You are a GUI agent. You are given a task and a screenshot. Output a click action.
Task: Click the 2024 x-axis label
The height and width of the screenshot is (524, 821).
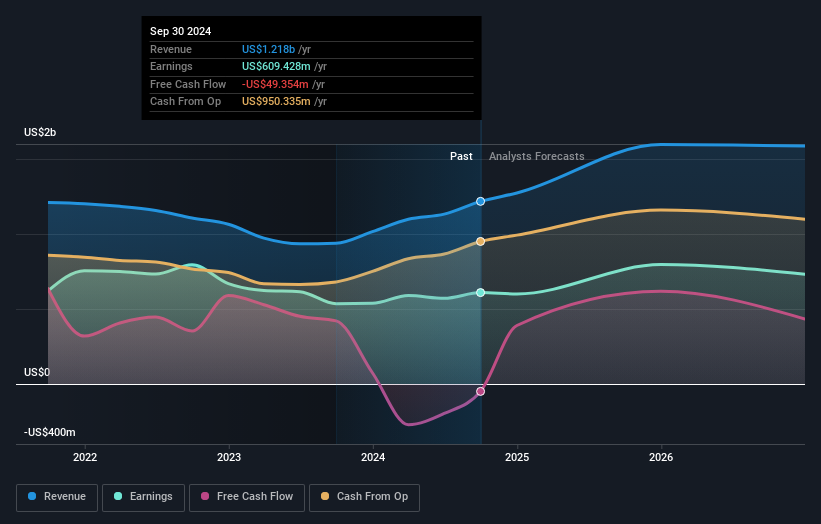point(373,457)
